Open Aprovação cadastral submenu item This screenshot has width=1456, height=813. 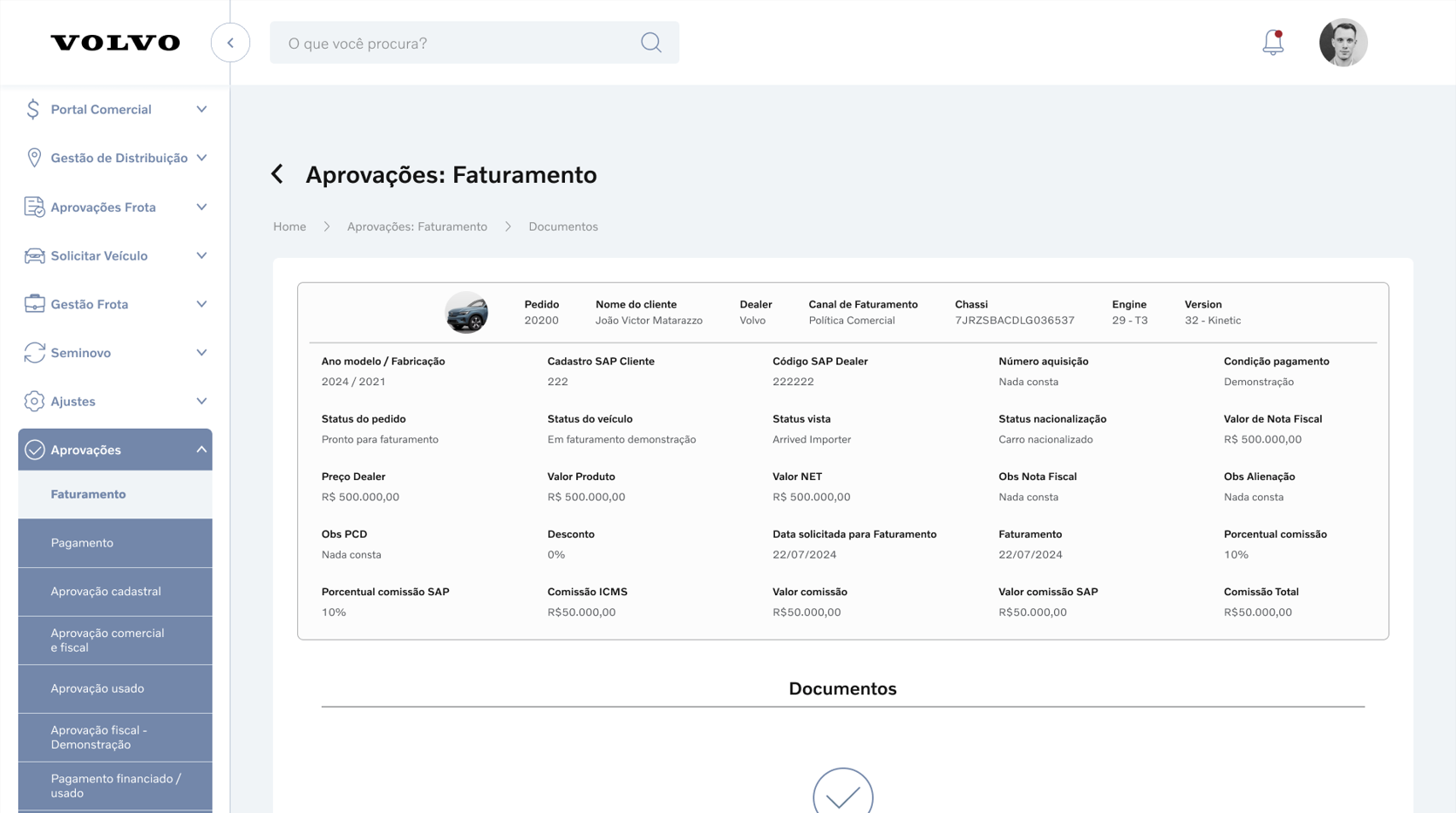[105, 592]
